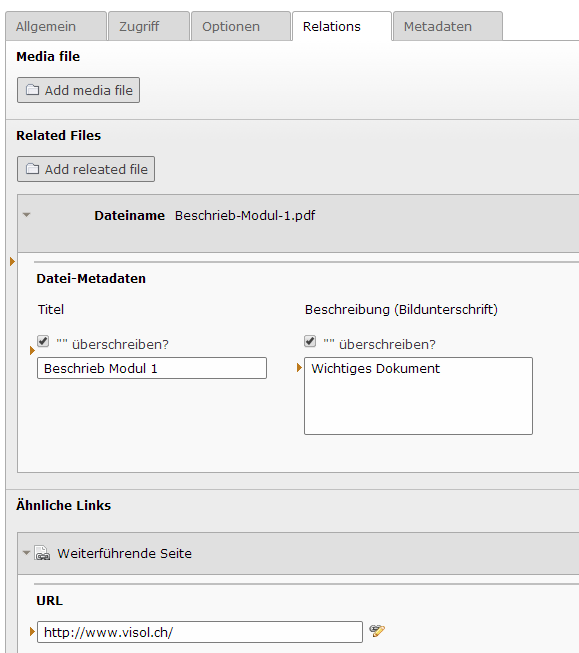This screenshot has width=579, height=653.
Task: Click the orange arrow marker beside Titel field
Action: [32, 351]
